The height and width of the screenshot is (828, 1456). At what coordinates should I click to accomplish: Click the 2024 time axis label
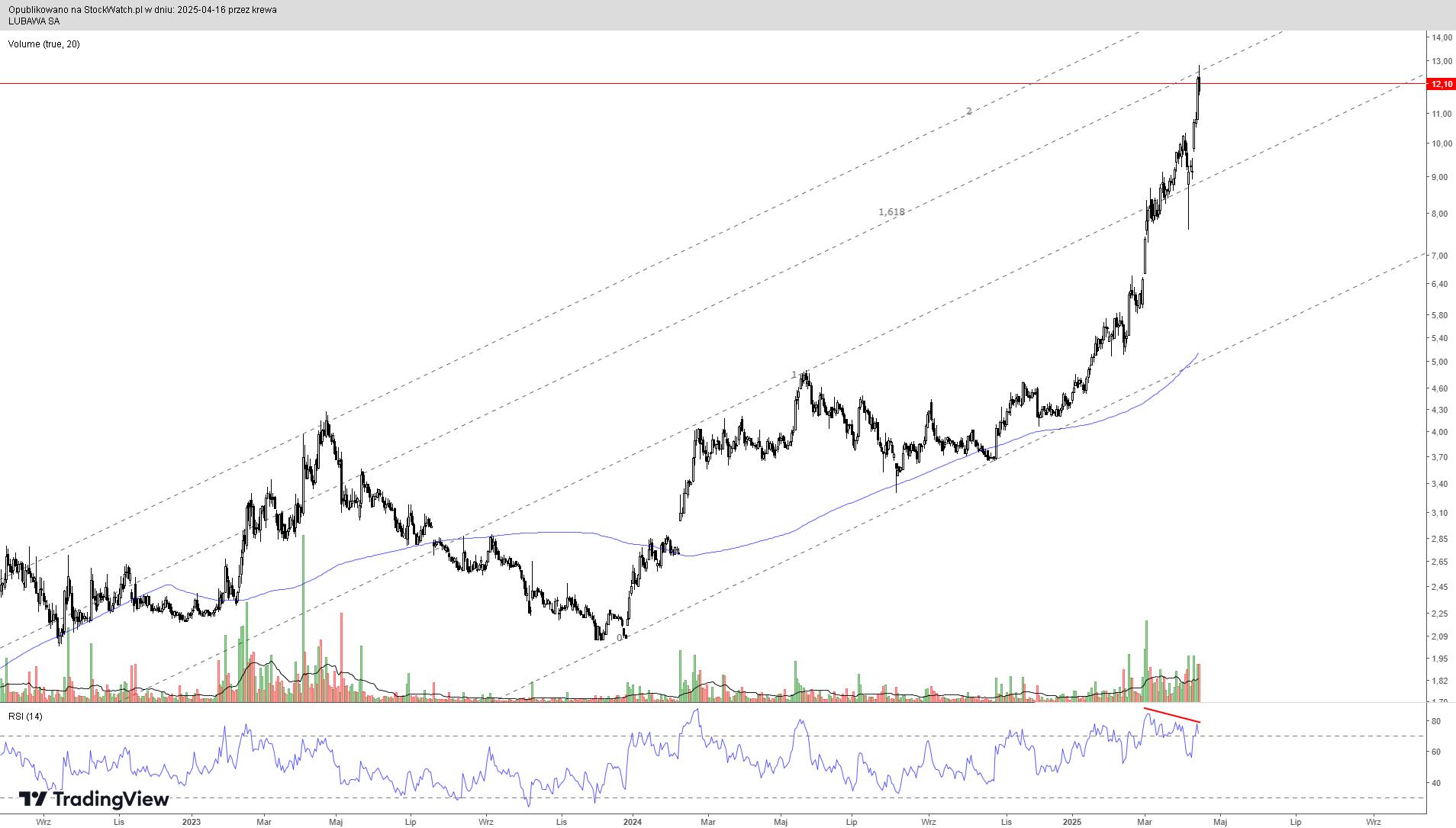pos(632,822)
